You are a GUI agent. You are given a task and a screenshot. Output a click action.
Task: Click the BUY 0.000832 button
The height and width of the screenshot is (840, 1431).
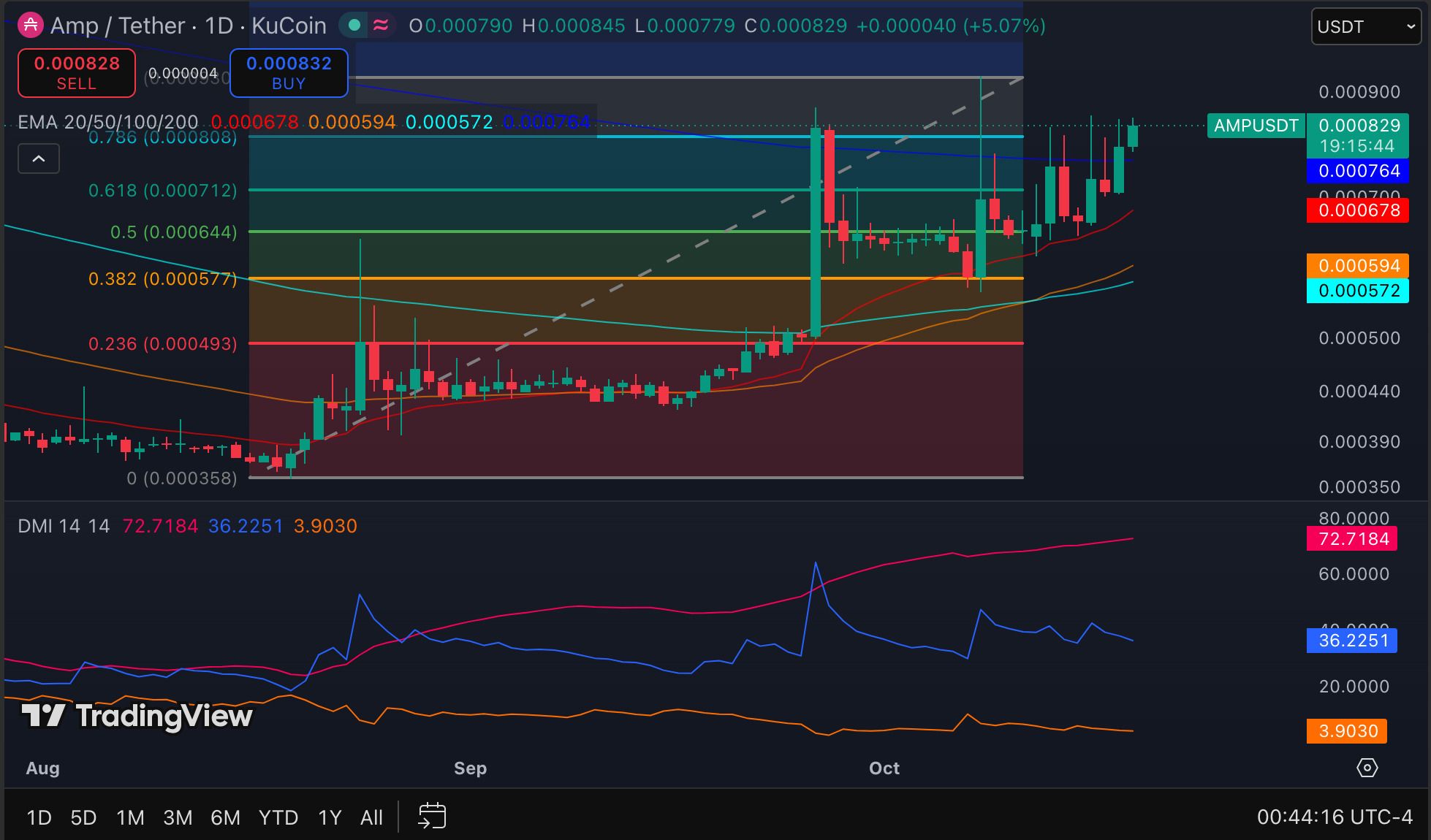click(x=289, y=73)
